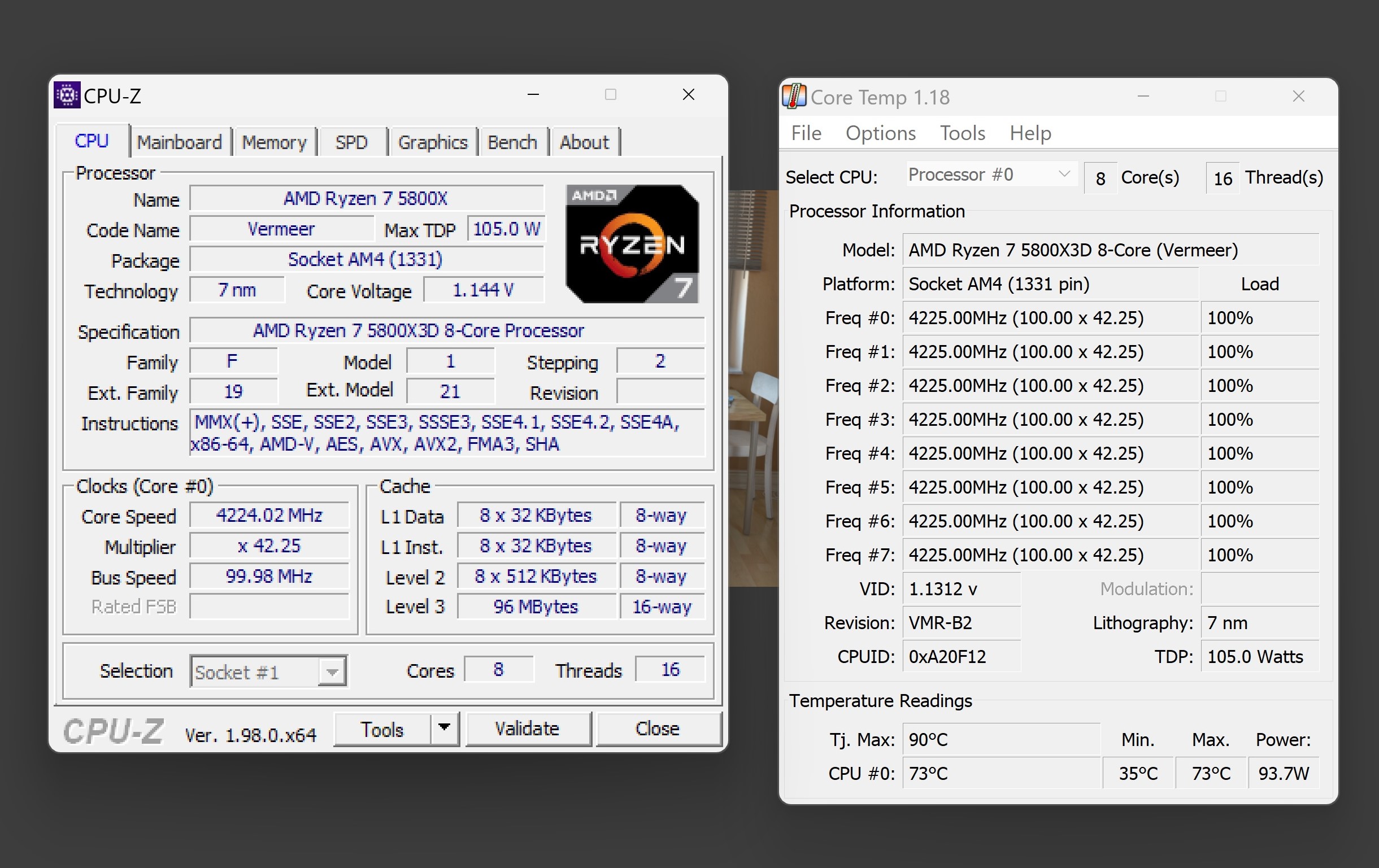1379x868 pixels.
Task: Click the Freq #3 frequency value
Action: [1050, 419]
